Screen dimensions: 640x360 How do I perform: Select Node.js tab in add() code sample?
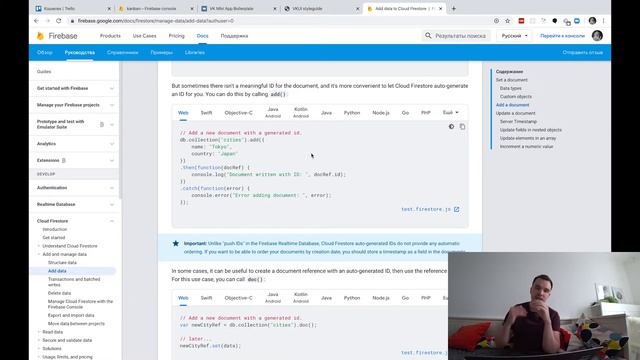381,113
